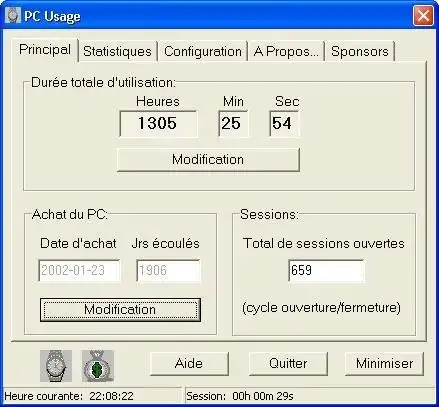Click the Minimiser button

point(384,363)
